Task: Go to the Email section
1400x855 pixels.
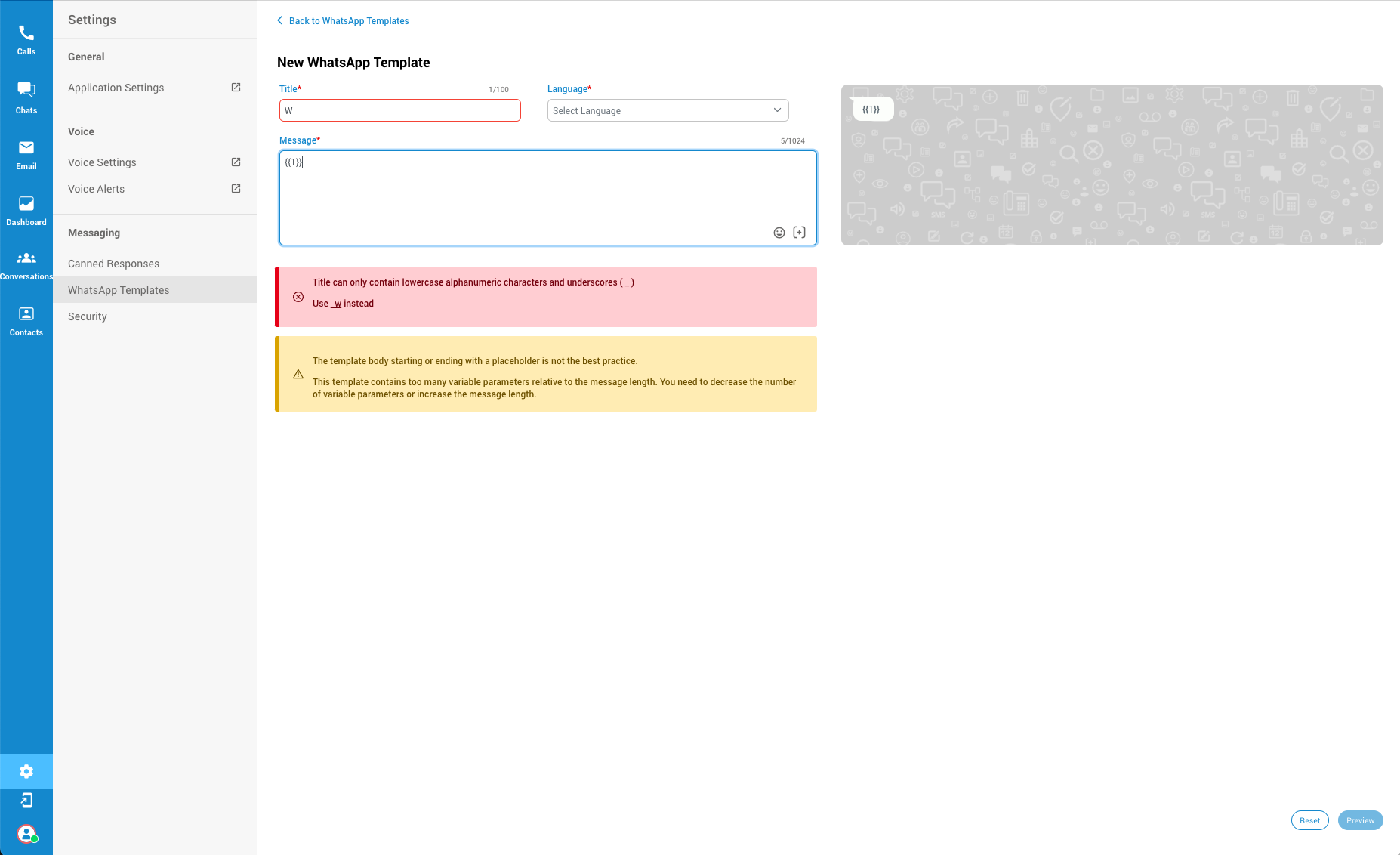Action: tap(26, 155)
